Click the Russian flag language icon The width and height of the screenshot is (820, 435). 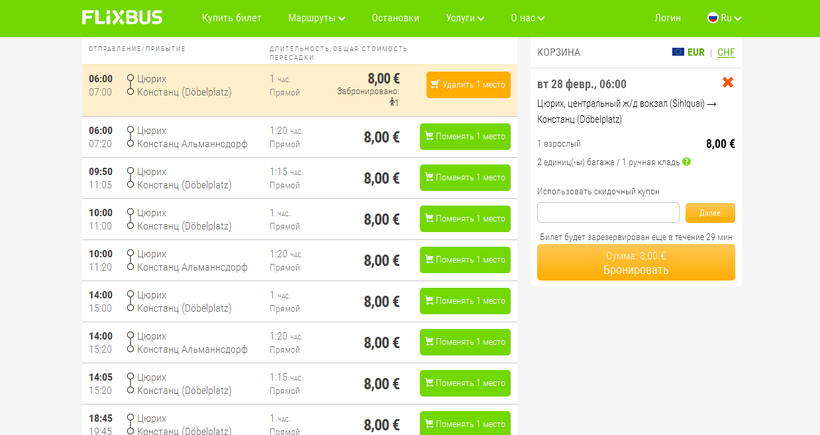[x=713, y=18]
